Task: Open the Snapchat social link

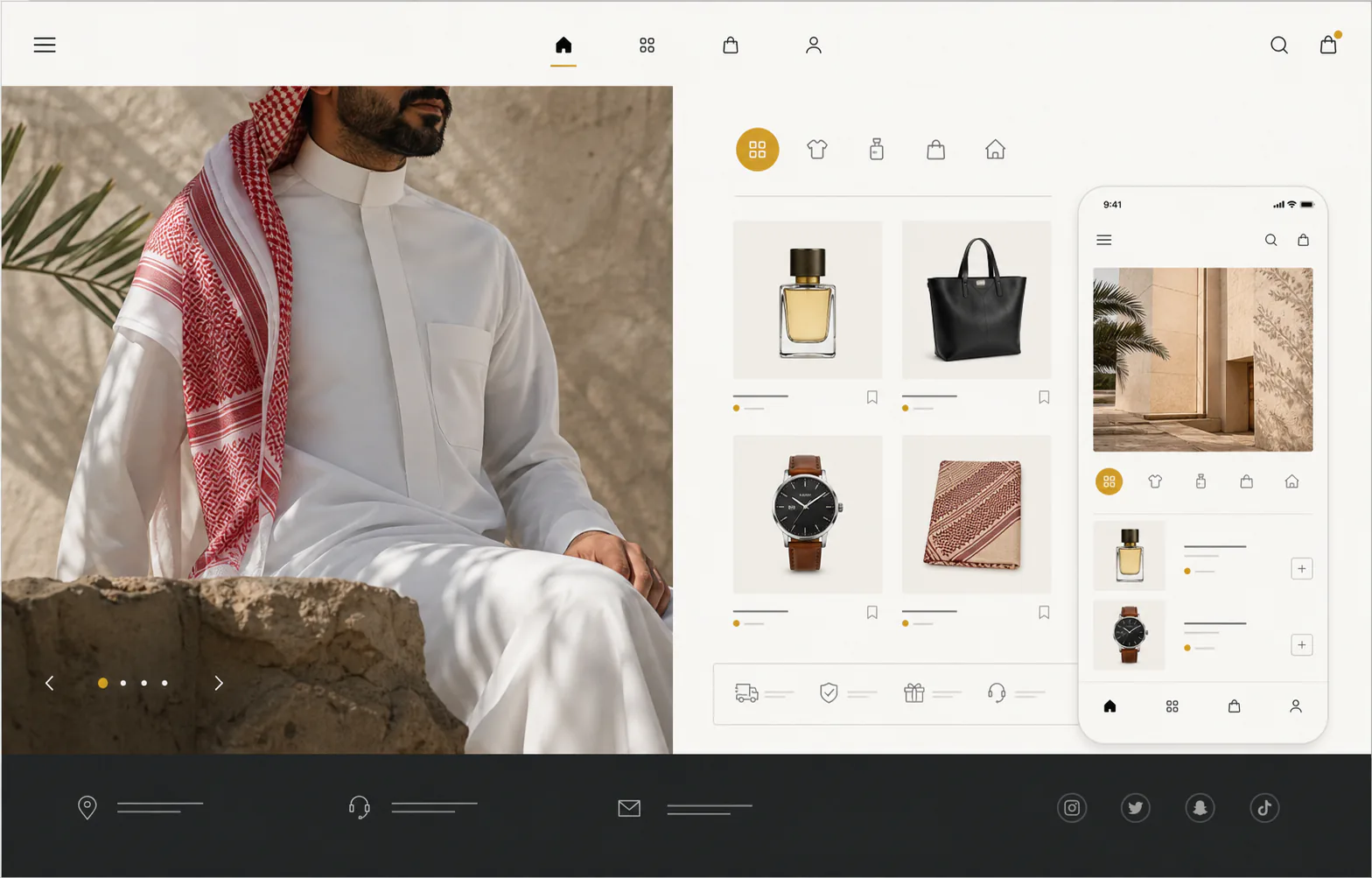Action: pos(1200,808)
